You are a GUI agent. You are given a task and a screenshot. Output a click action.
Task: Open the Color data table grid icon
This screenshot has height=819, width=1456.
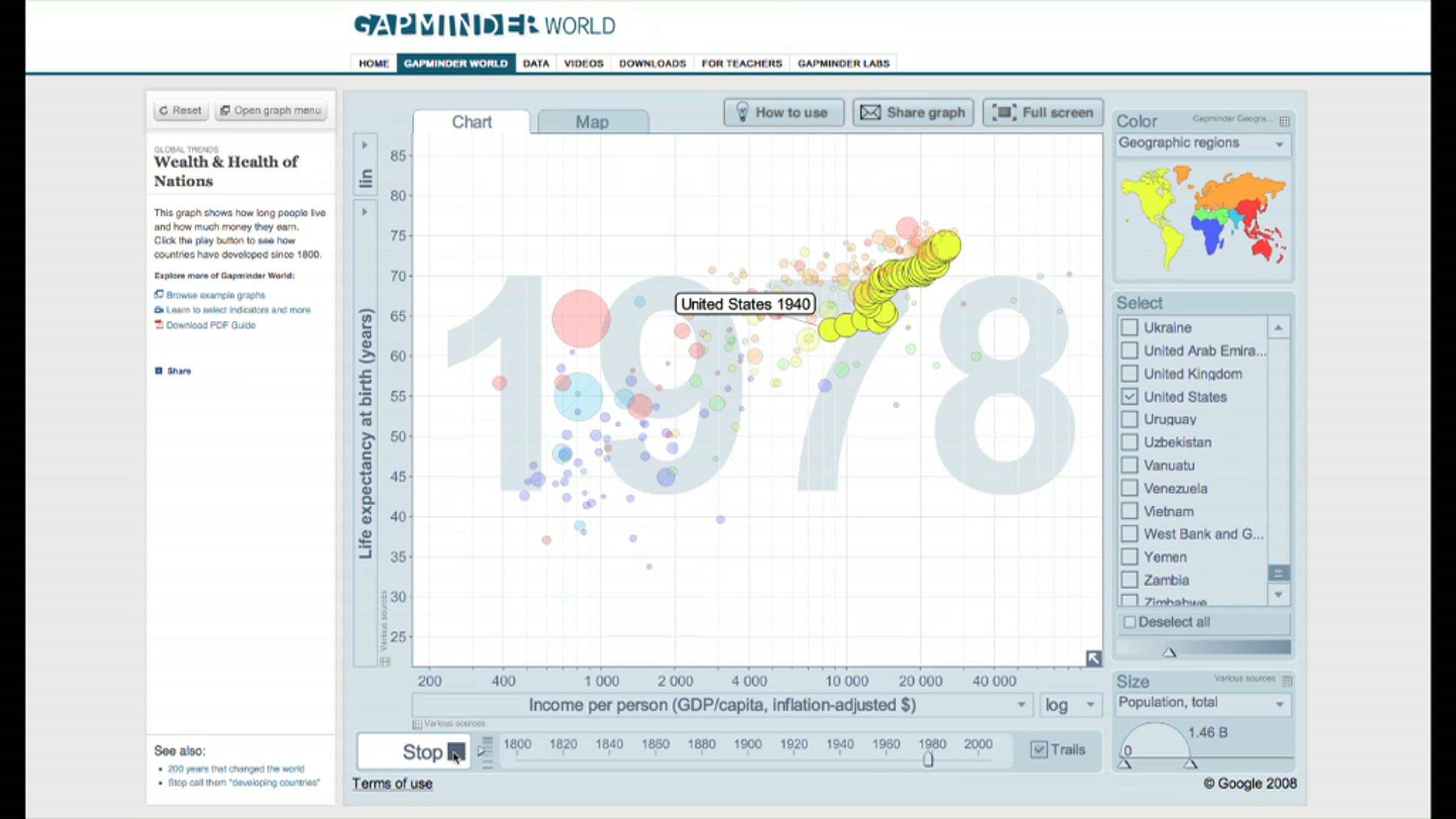click(1284, 121)
